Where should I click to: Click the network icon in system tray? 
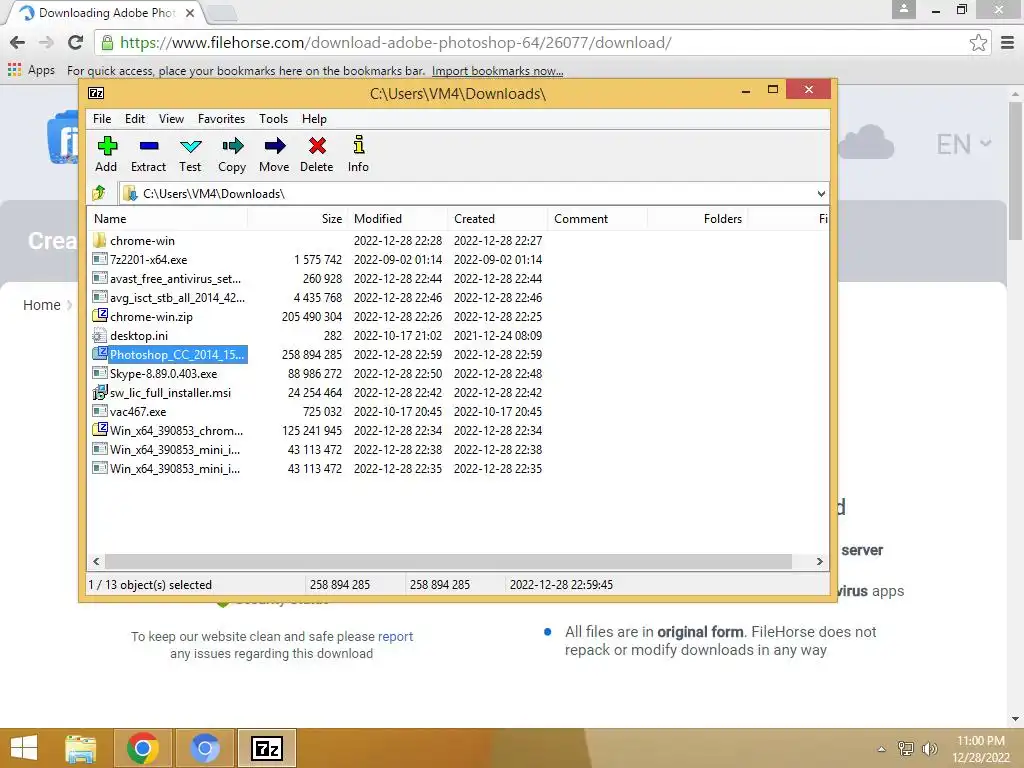pyautogui.click(x=906, y=749)
